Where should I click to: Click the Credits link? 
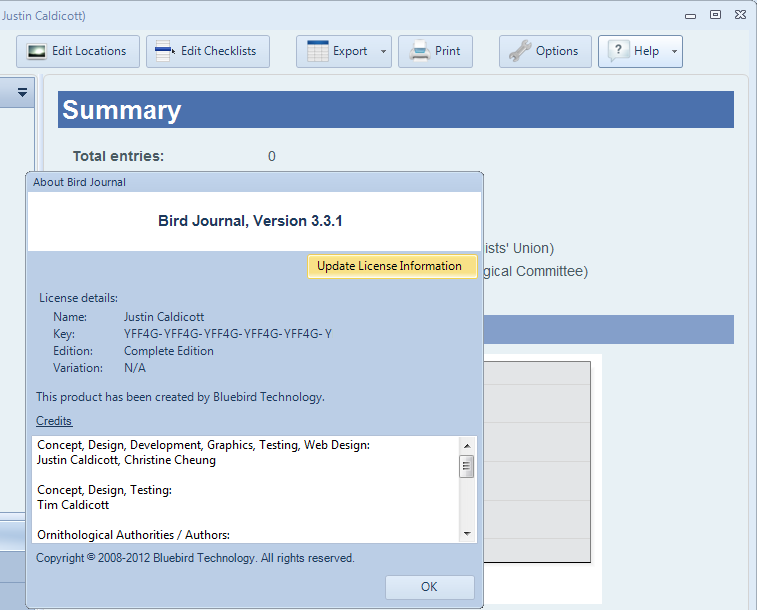tap(54, 421)
